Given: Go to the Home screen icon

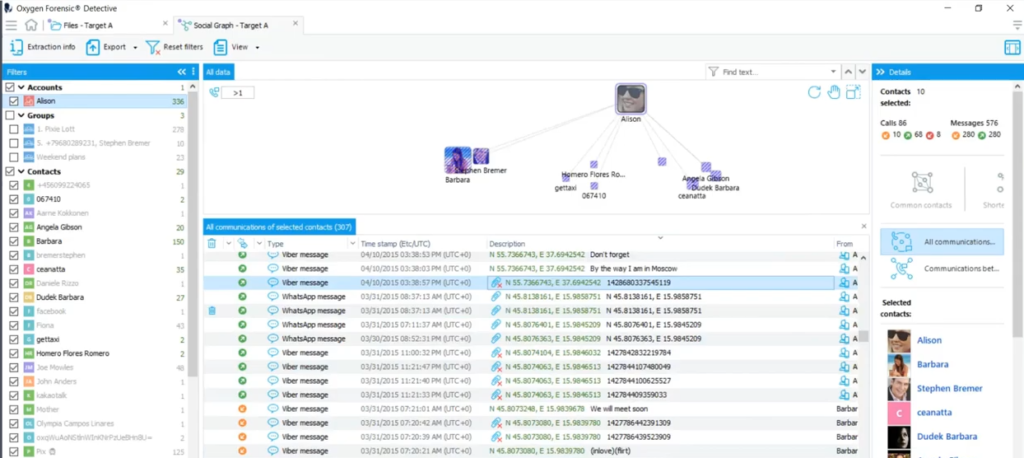Looking at the screenshot, I should click(31, 25).
